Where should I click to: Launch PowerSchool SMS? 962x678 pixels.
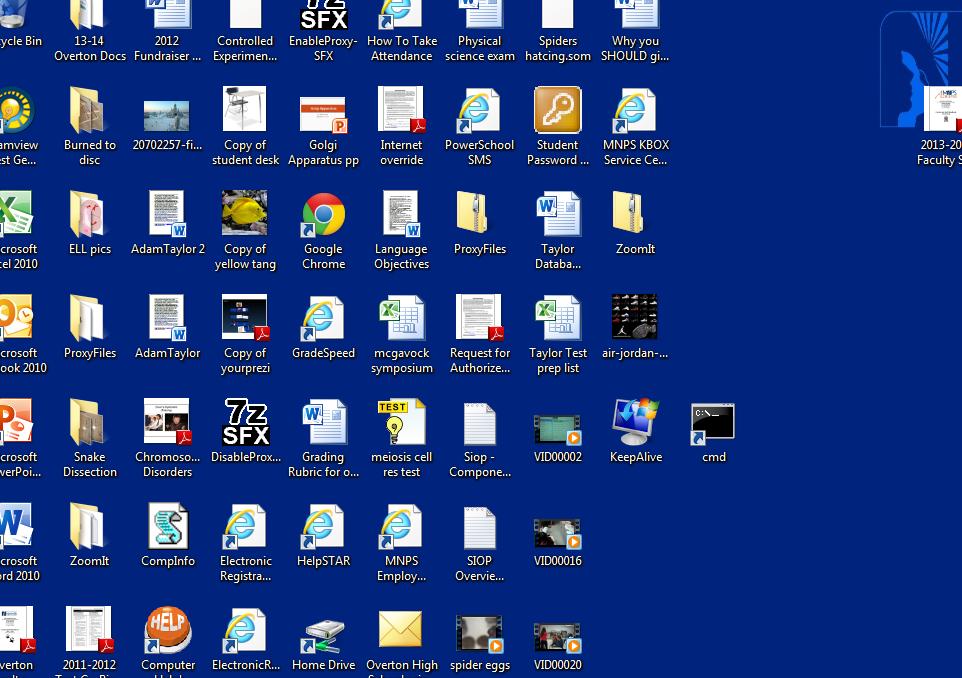479,110
